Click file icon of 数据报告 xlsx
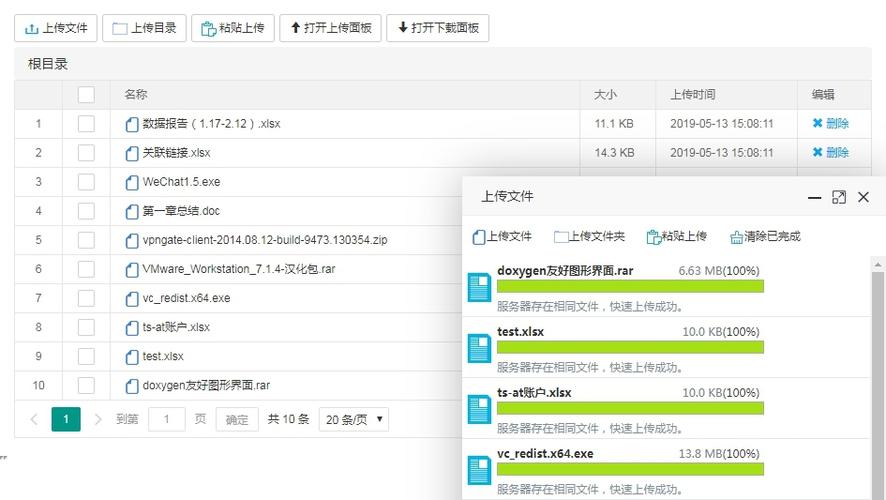Screen dimensions: 886x500 [x=132, y=124]
